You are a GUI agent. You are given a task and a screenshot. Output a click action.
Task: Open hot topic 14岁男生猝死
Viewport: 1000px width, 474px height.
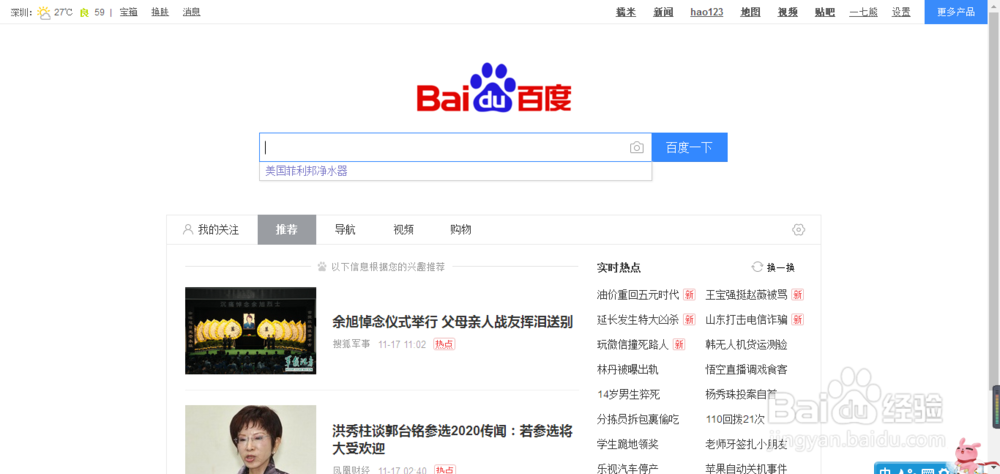click(628, 394)
